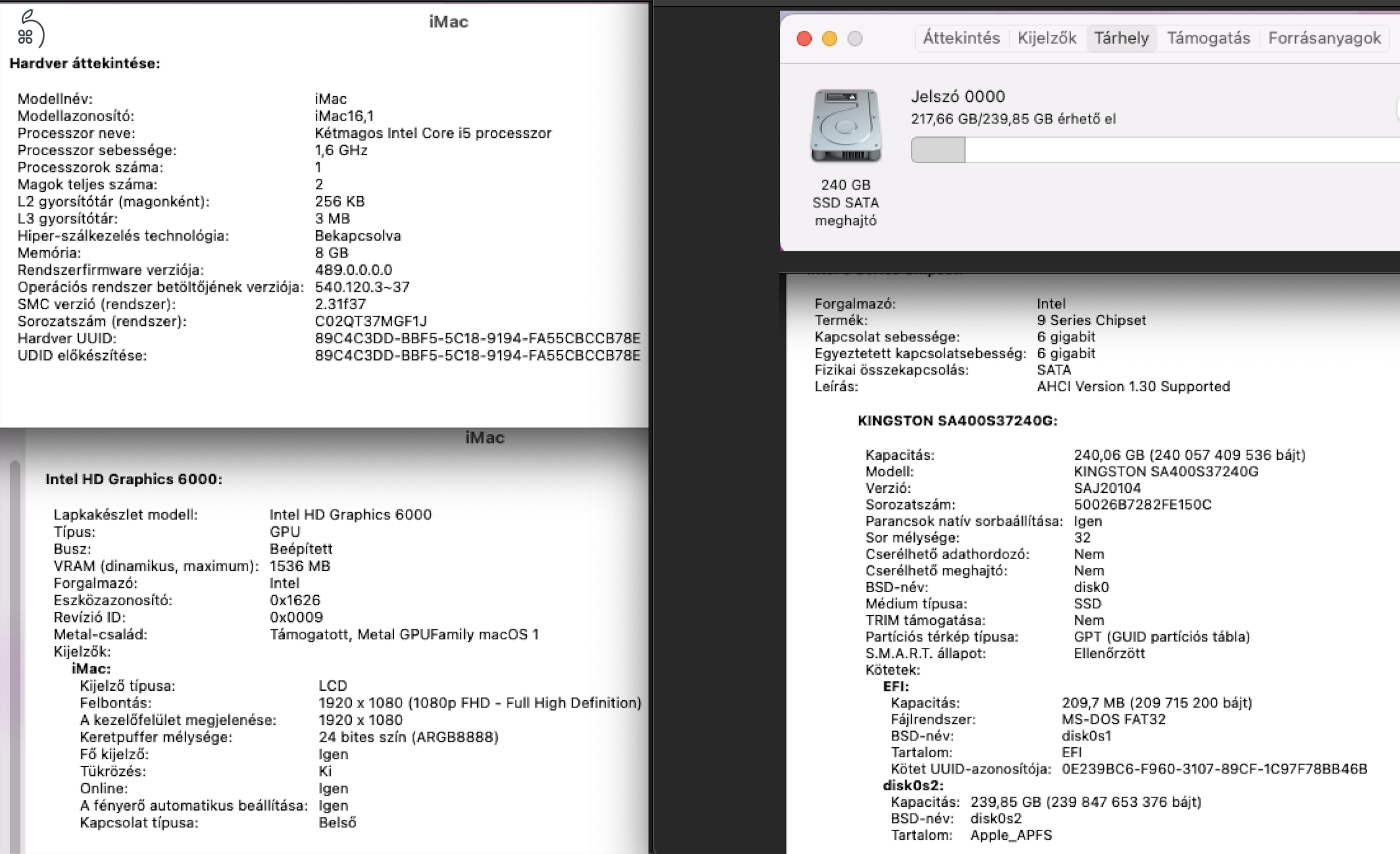Click the MS-DOS FAT32 filesystem value
The height and width of the screenshot is (854, 1400).
coord(1113,719)
